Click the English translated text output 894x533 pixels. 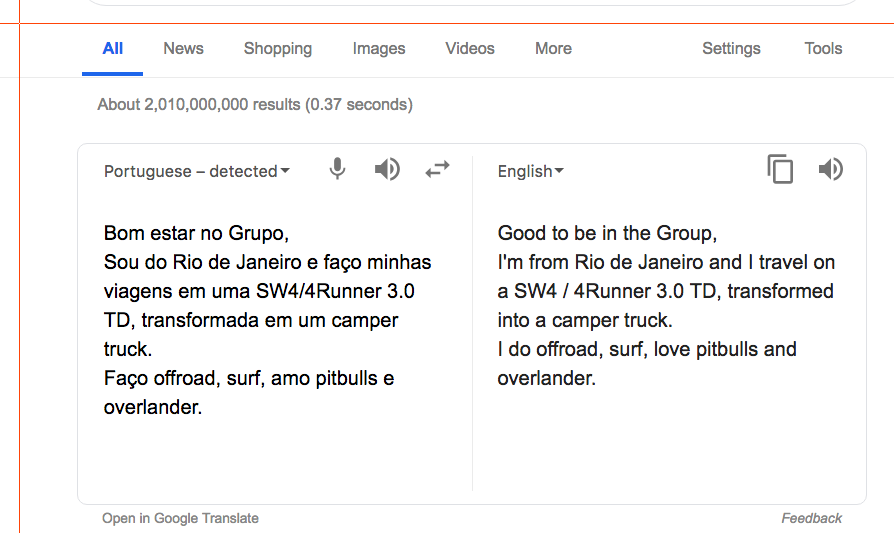click(x=666, y=305)
